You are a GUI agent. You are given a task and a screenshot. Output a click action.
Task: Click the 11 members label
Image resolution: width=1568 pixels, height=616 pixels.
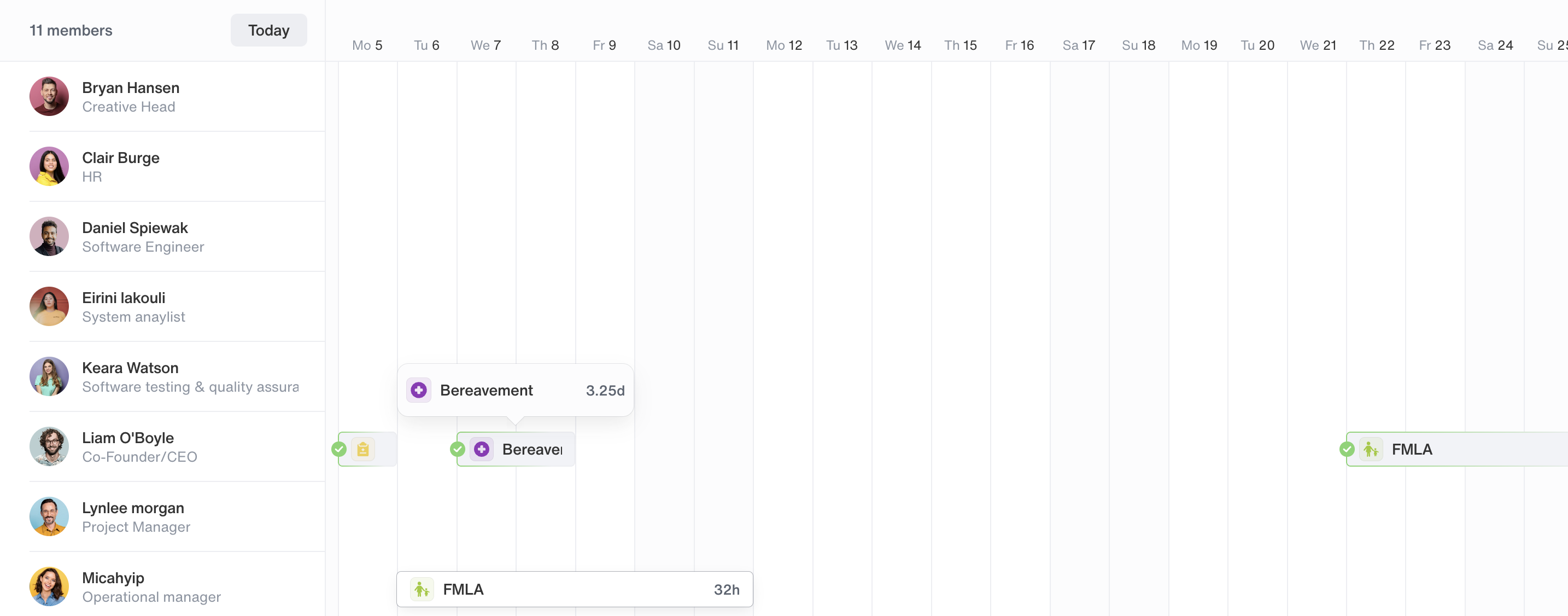71,31
